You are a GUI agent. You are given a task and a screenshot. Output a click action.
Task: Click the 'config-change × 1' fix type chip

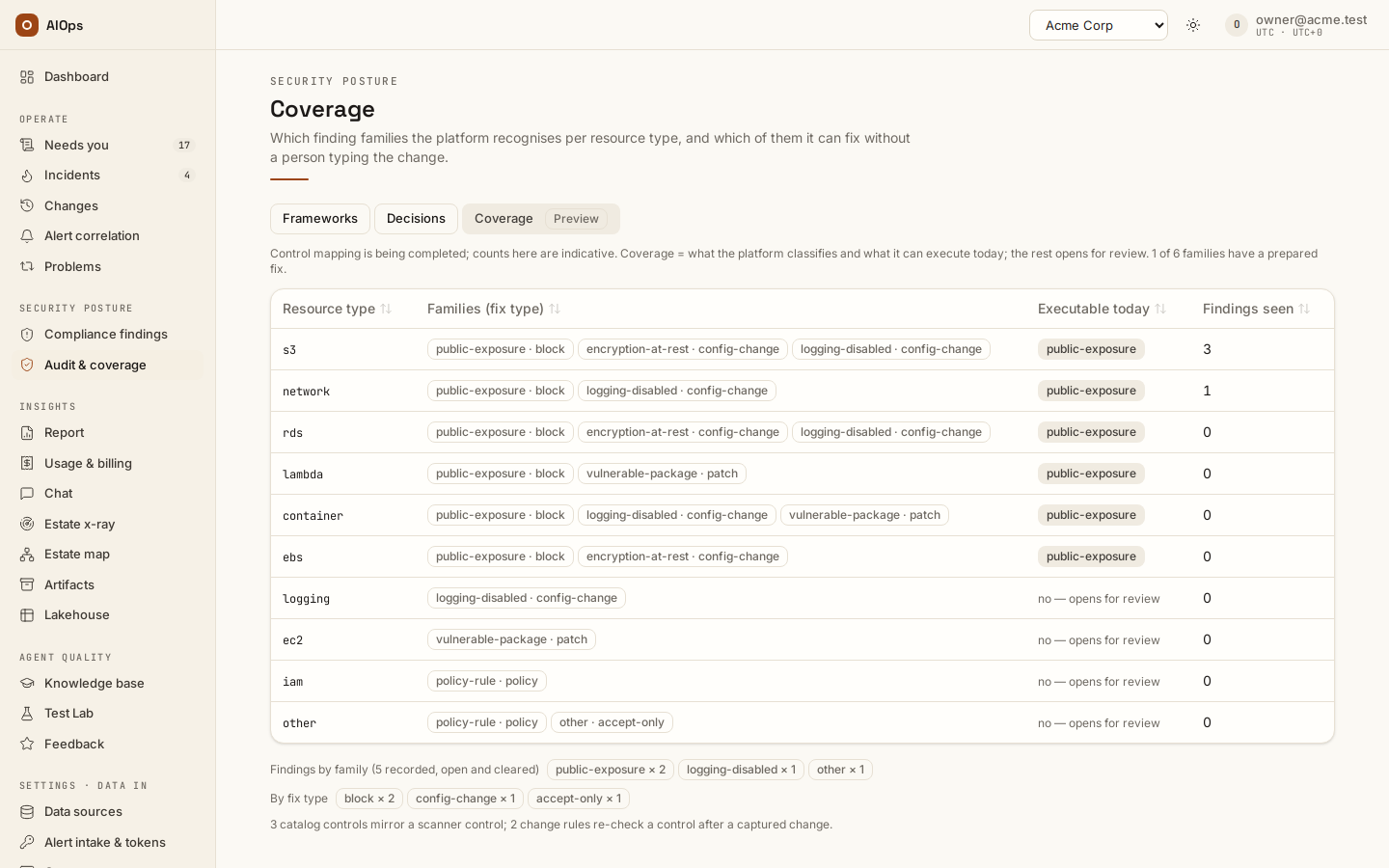[x=465, y=799]
